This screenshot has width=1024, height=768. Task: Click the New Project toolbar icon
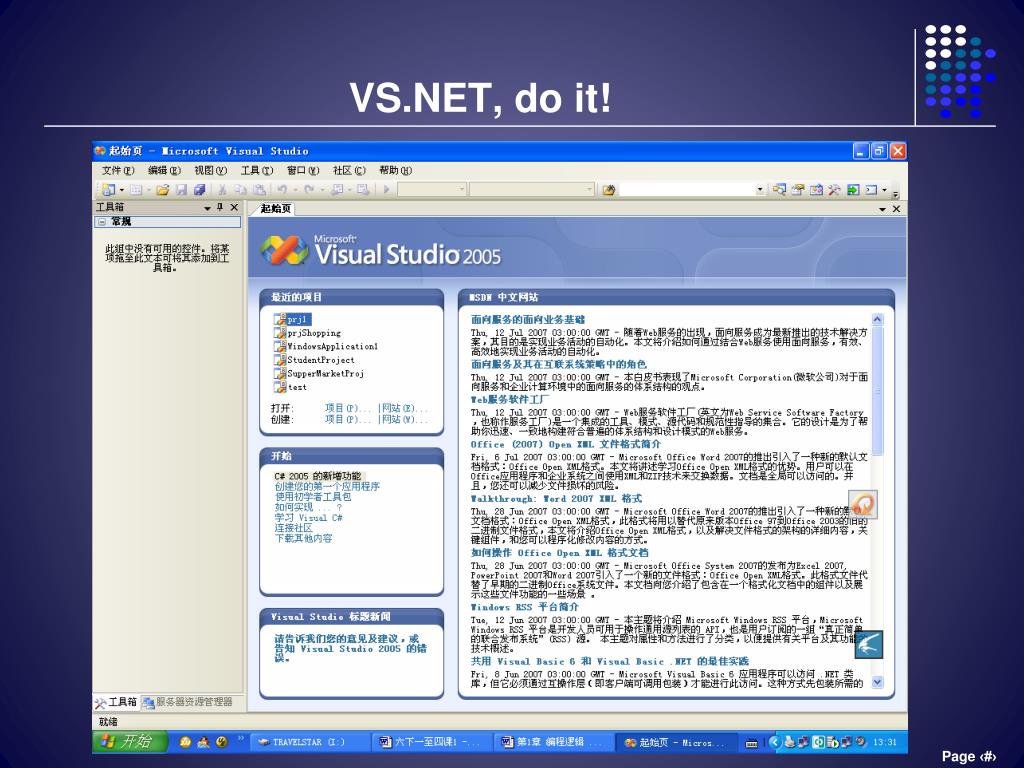tap(108, 189)
